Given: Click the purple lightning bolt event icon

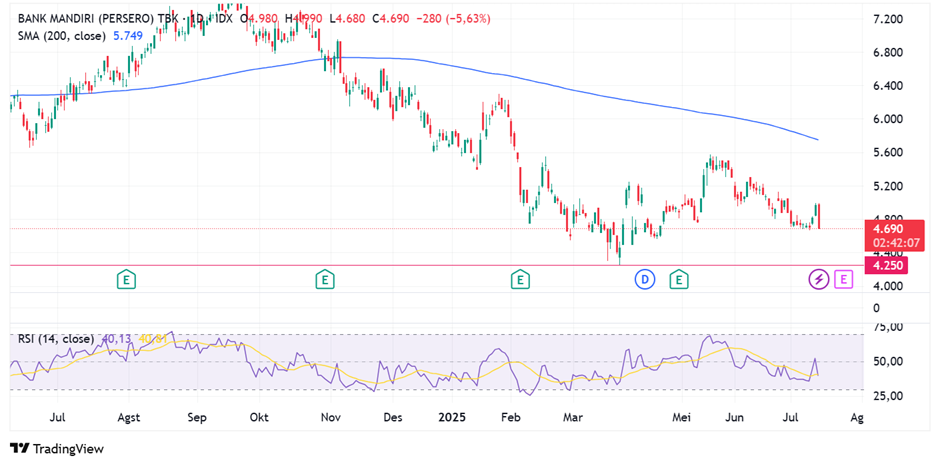Looking at the screenshot, I should click(x=818, y=279).
